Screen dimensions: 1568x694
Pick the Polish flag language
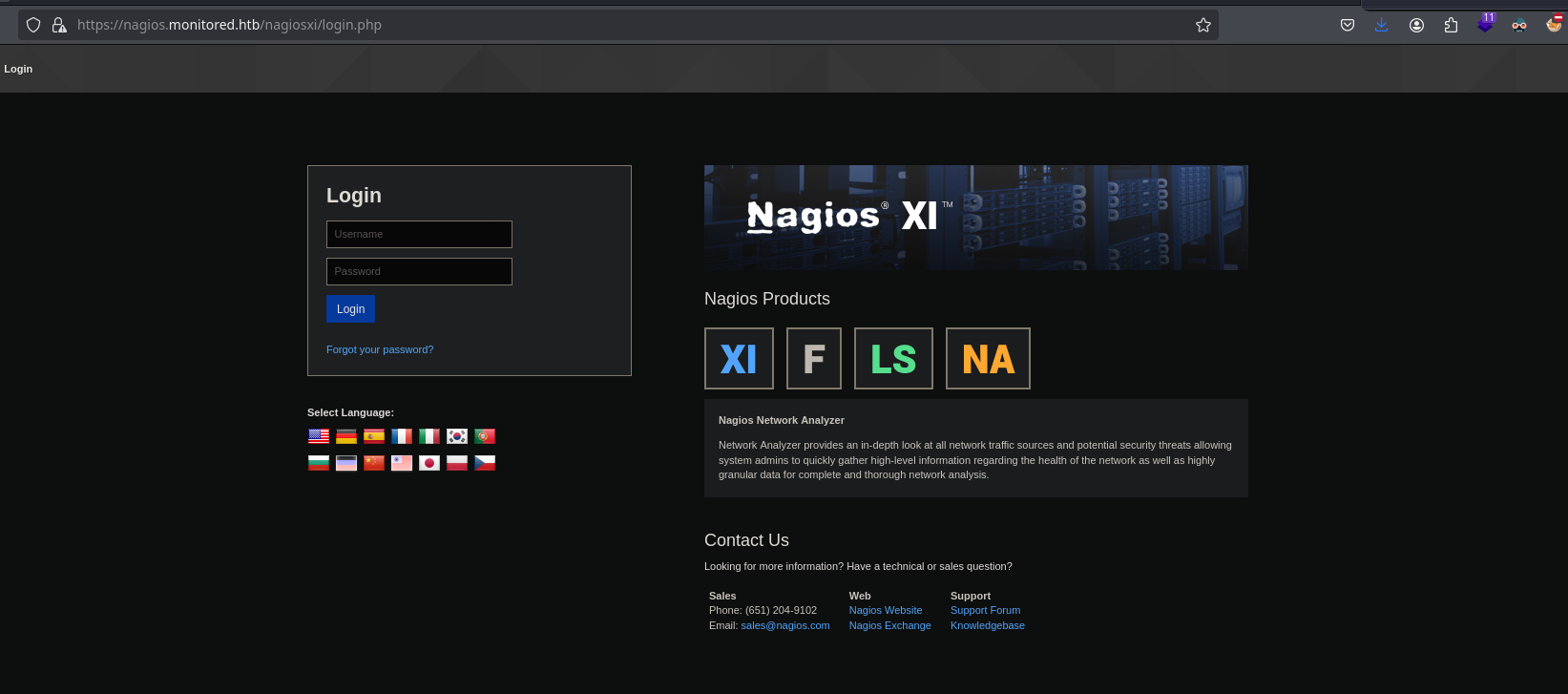pyautogui.click(x=457, y=463)
